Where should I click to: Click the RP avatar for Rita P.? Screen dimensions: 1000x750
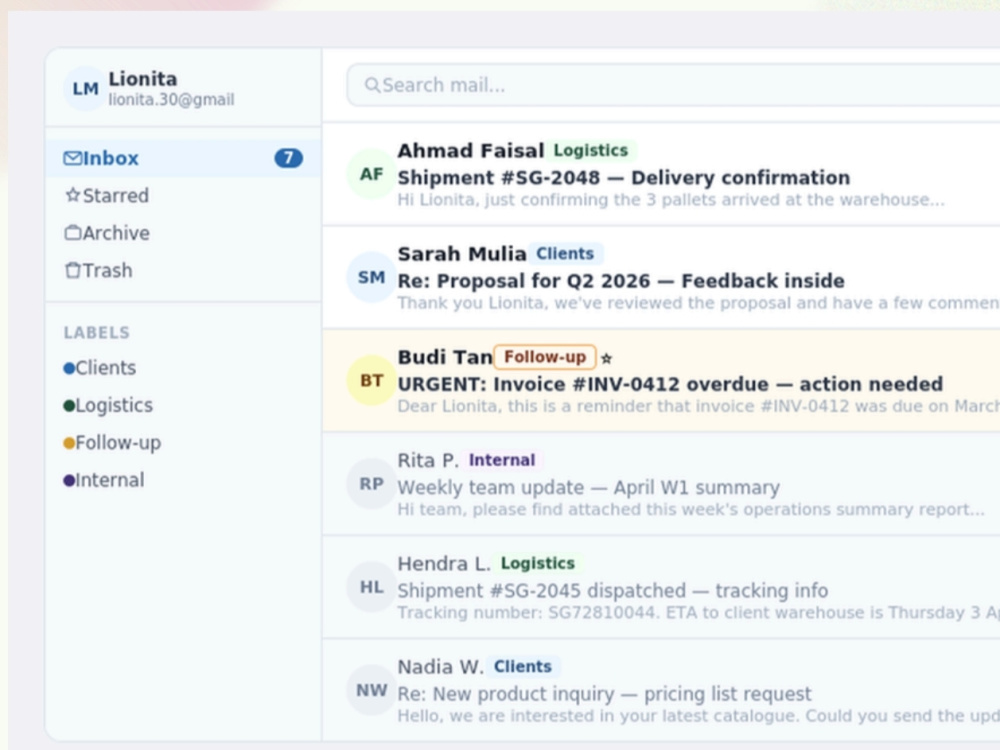tap(371, 483)
